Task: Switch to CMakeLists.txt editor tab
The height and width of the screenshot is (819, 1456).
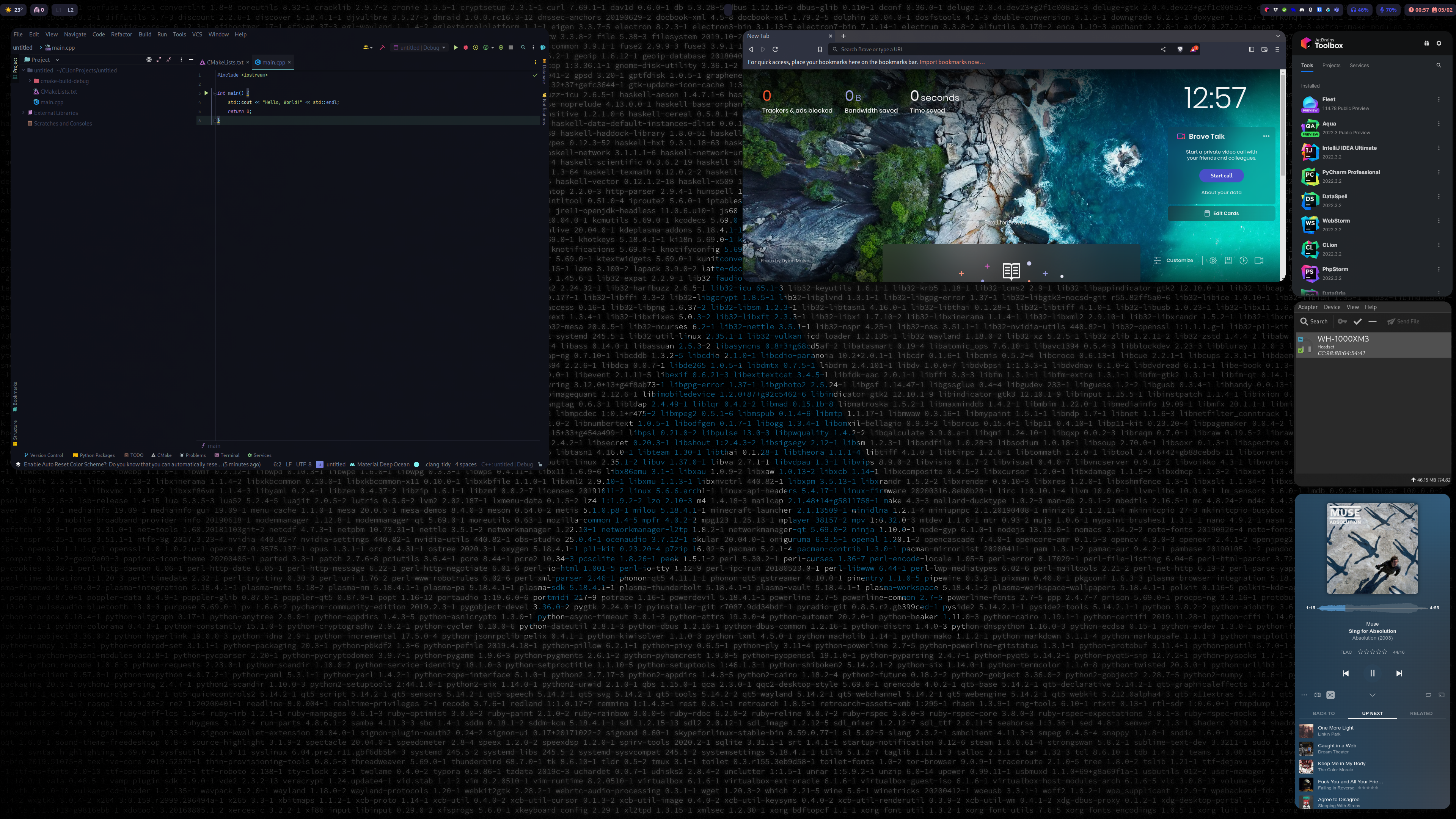Action: click(x=225, y=62)
